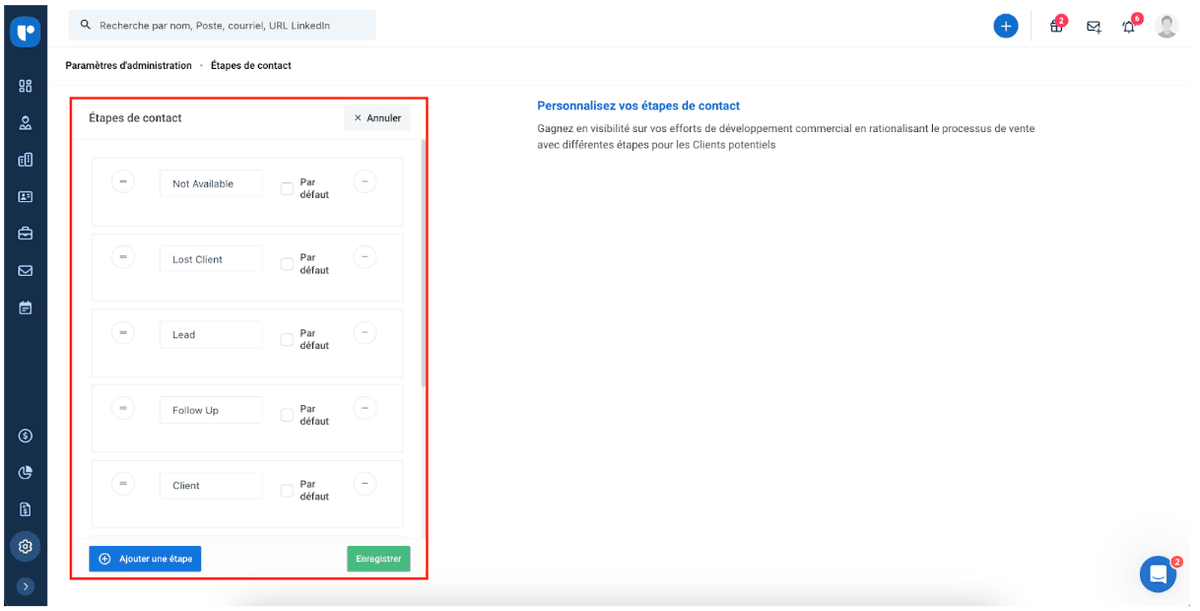1200x611 pixels.
Task: Check Par défaut for the Client stage
Action: 287,489
